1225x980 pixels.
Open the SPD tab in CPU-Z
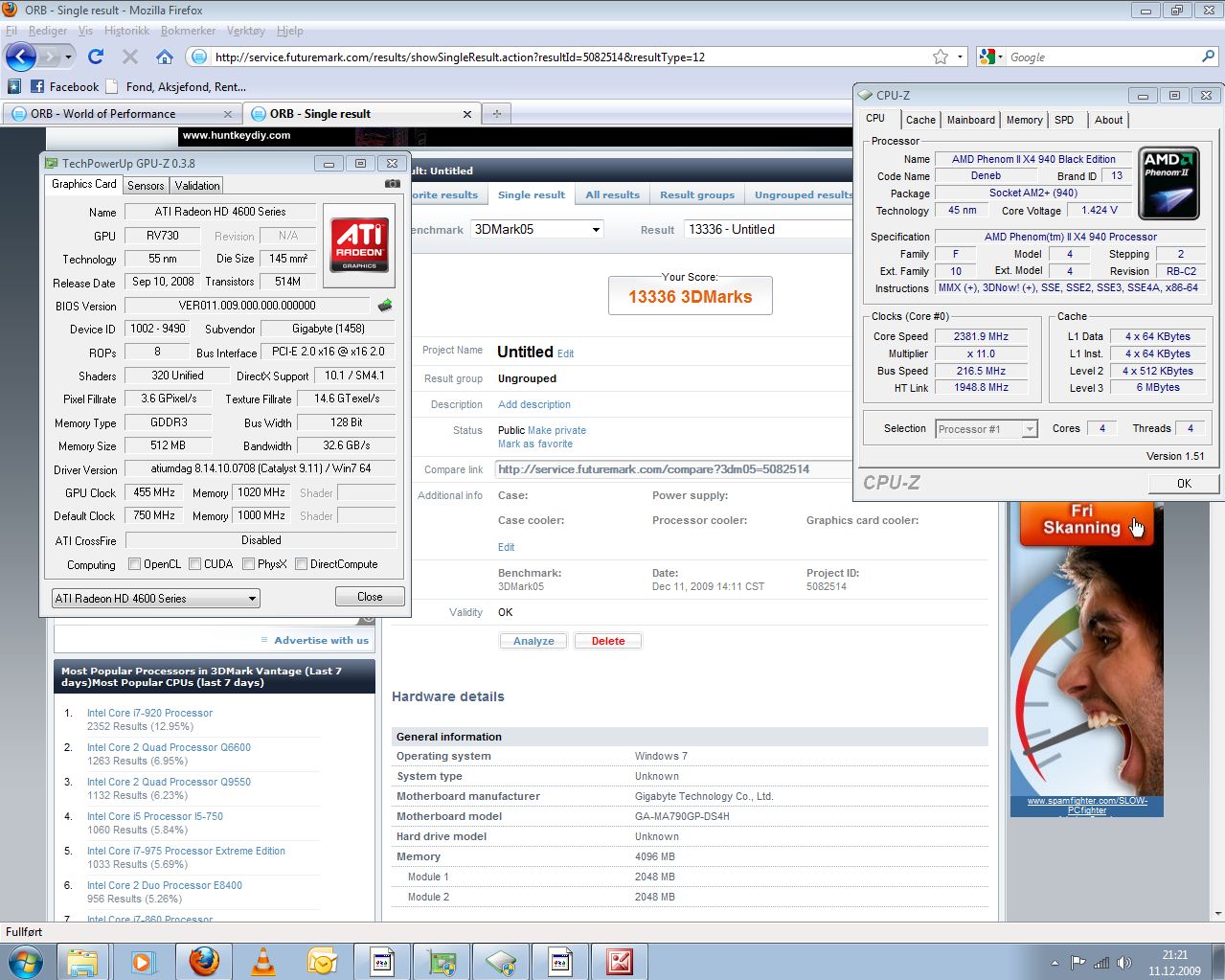1064,120
